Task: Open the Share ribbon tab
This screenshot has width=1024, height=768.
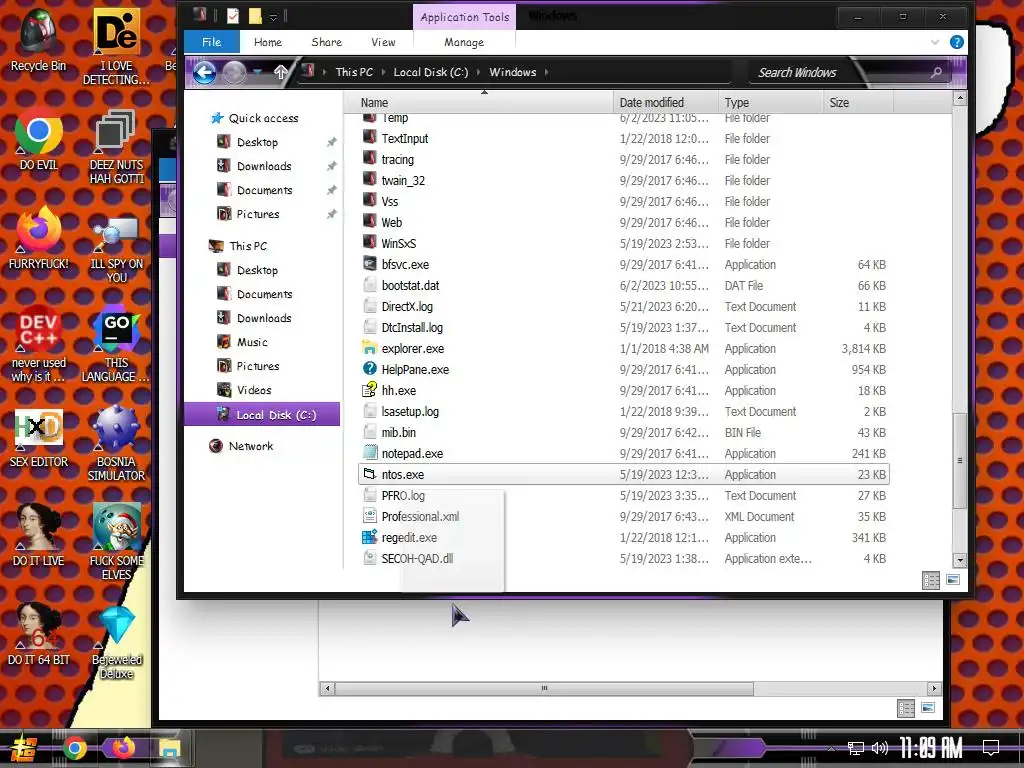Action: point(327,42)
